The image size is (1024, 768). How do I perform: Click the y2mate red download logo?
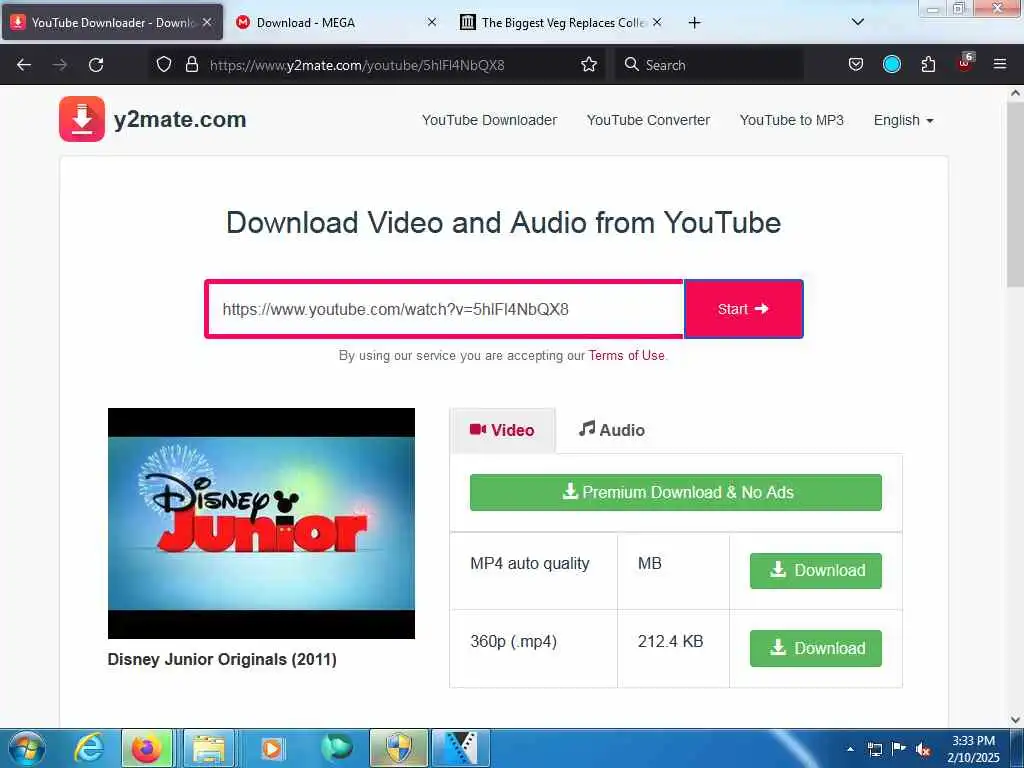click(82, 119)
